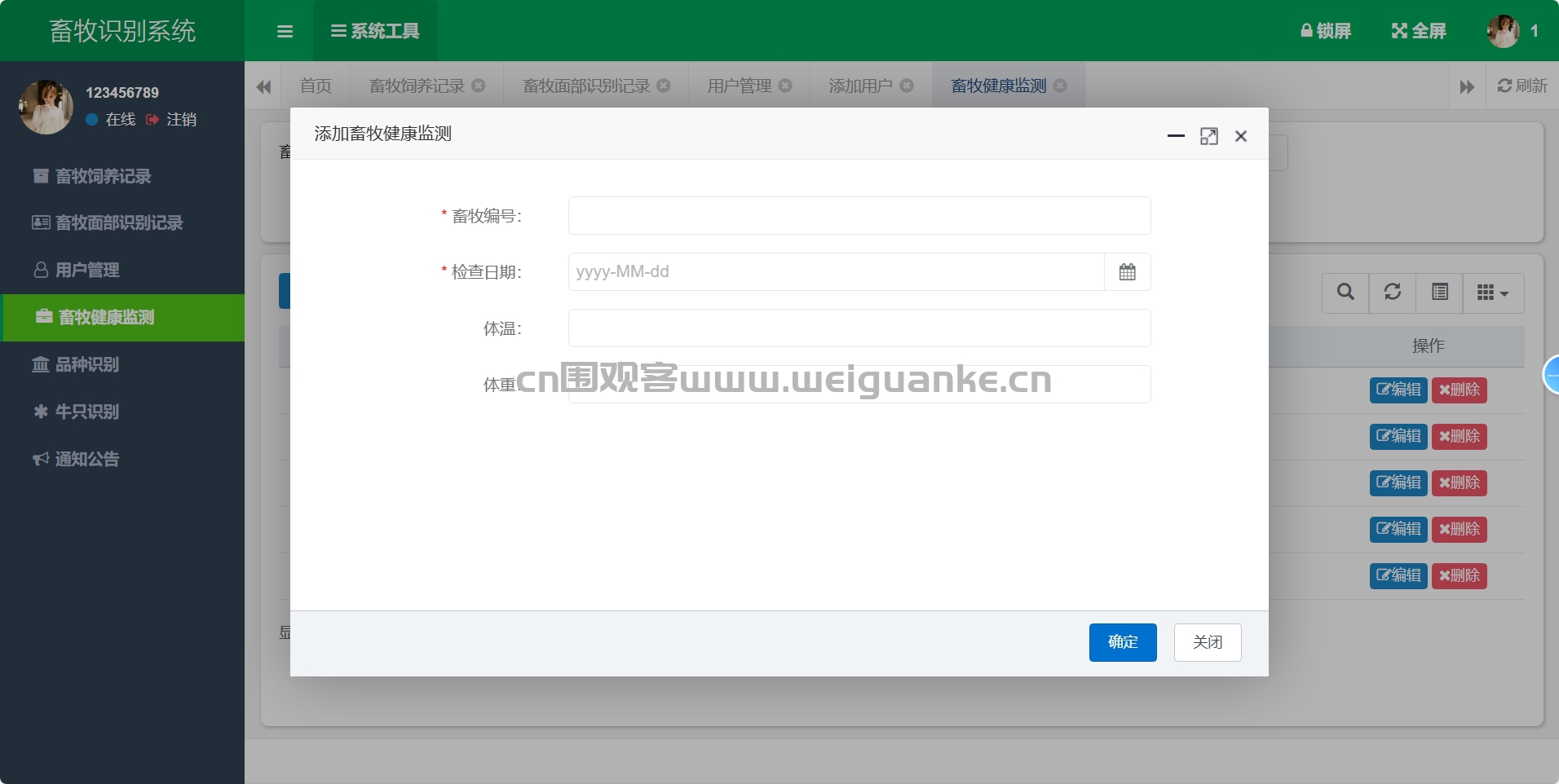Click 删除 in the first table row
This screenshot has width=1559, height=784.
coord(1460,390)
